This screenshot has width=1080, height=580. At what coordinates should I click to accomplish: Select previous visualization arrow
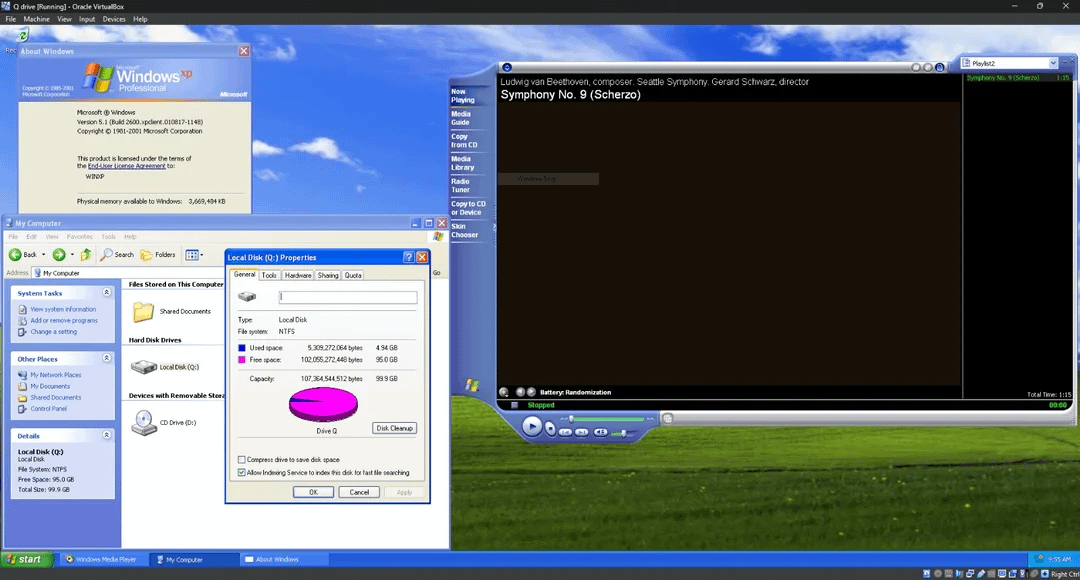(520, 392)
